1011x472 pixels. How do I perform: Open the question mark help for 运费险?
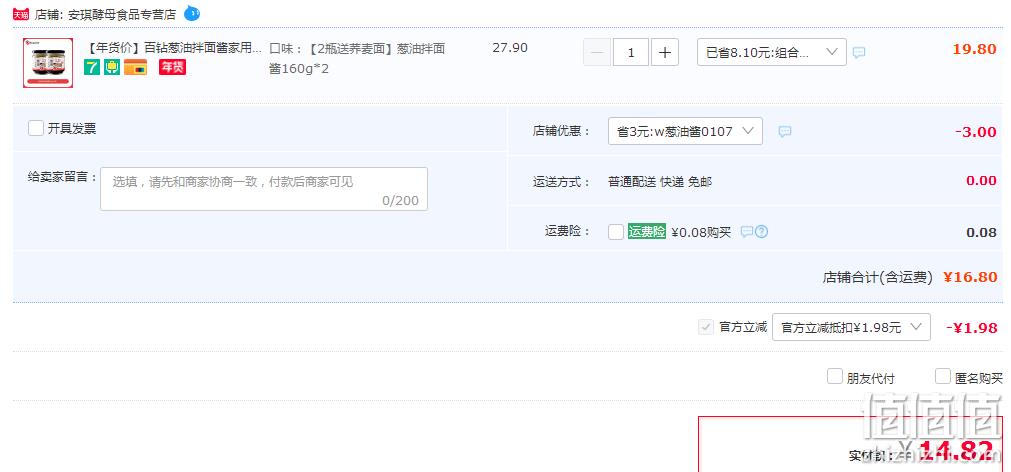[x=761, y=231]
